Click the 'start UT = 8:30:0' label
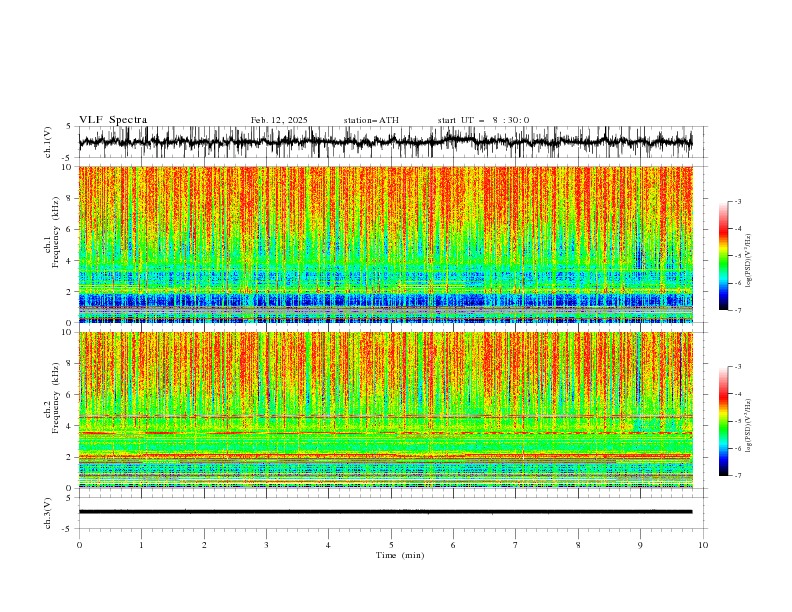This screenshot has height=612, width=792. [x=483, y=120]
